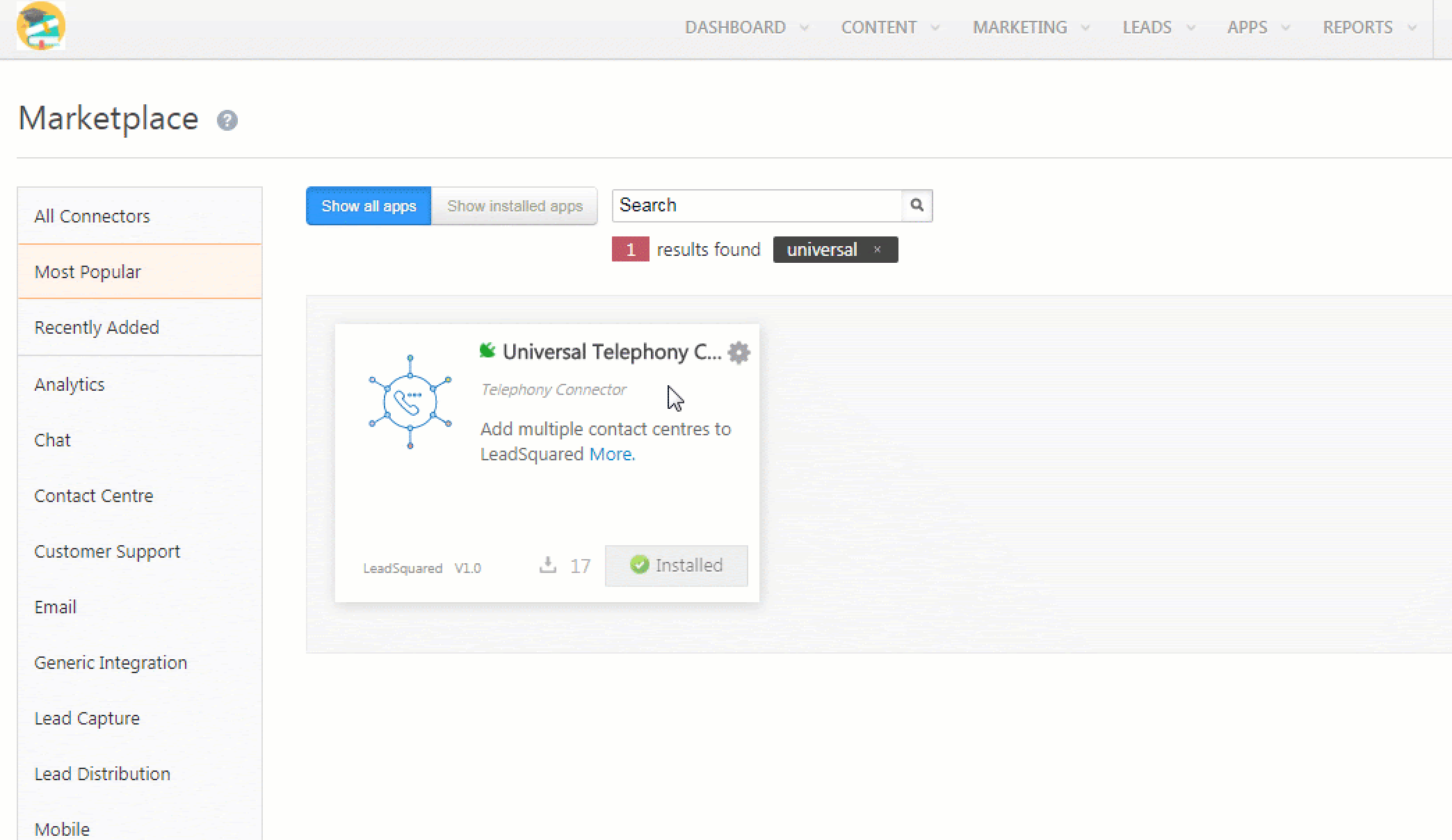The image size is (1452, 840).
Task: Open the CONTENT menu
Action: [879, 28]
